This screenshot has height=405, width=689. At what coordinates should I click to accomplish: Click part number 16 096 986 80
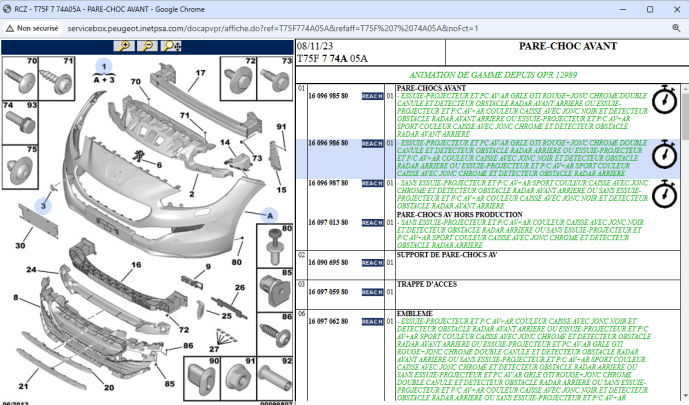pos(328,143)
